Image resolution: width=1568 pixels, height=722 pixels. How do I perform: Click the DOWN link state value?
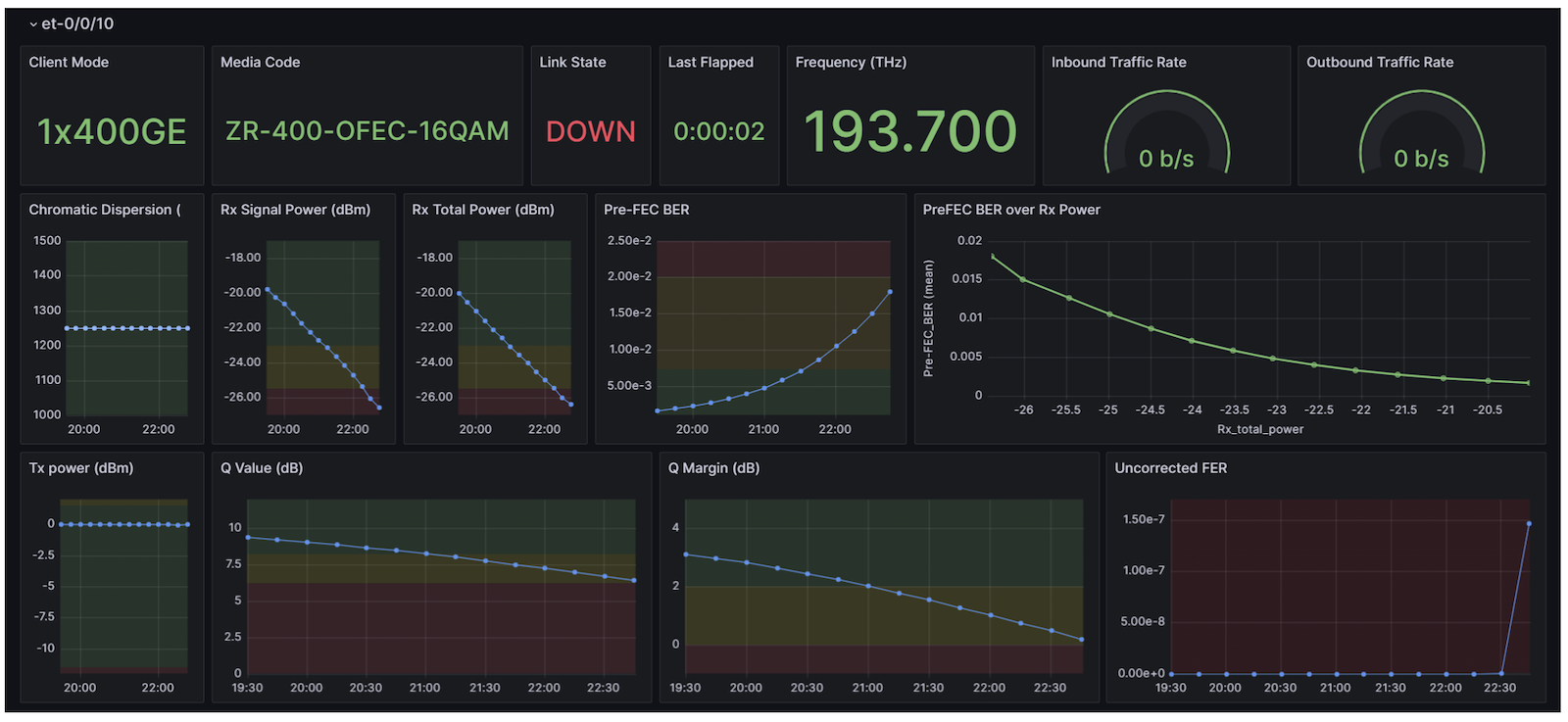tap(591, 131)
